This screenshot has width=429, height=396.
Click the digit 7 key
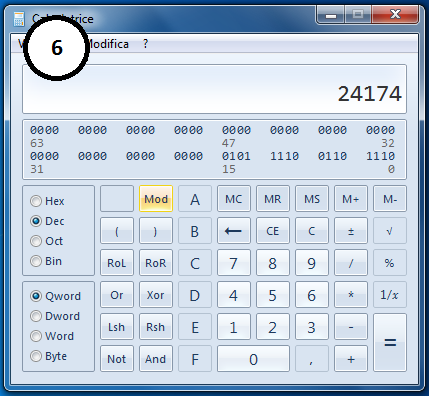(x=234, y=263)
